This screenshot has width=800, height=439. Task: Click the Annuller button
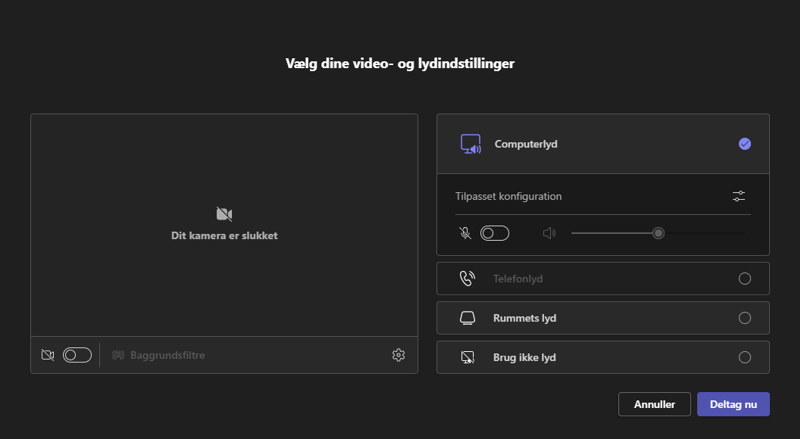coord(654,404)
